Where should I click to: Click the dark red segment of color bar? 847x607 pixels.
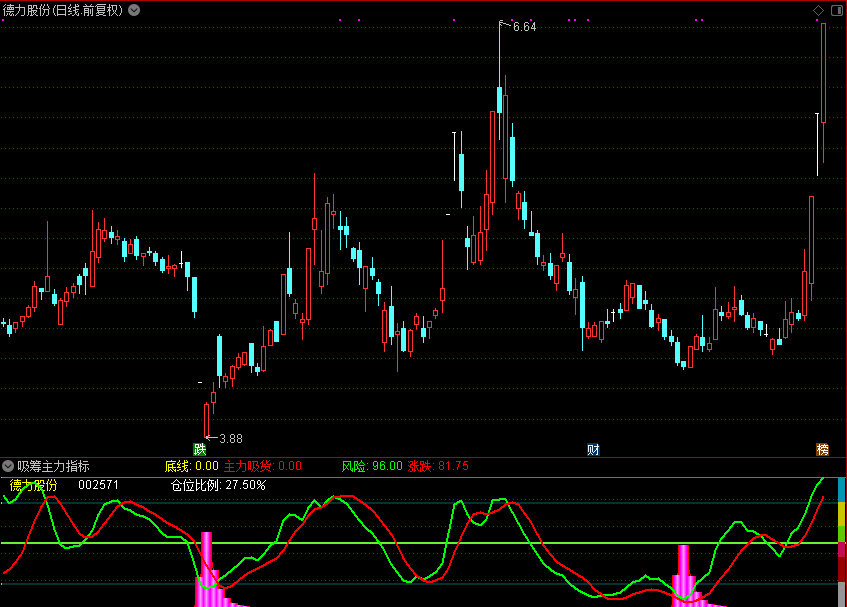(x=841, y=569)
